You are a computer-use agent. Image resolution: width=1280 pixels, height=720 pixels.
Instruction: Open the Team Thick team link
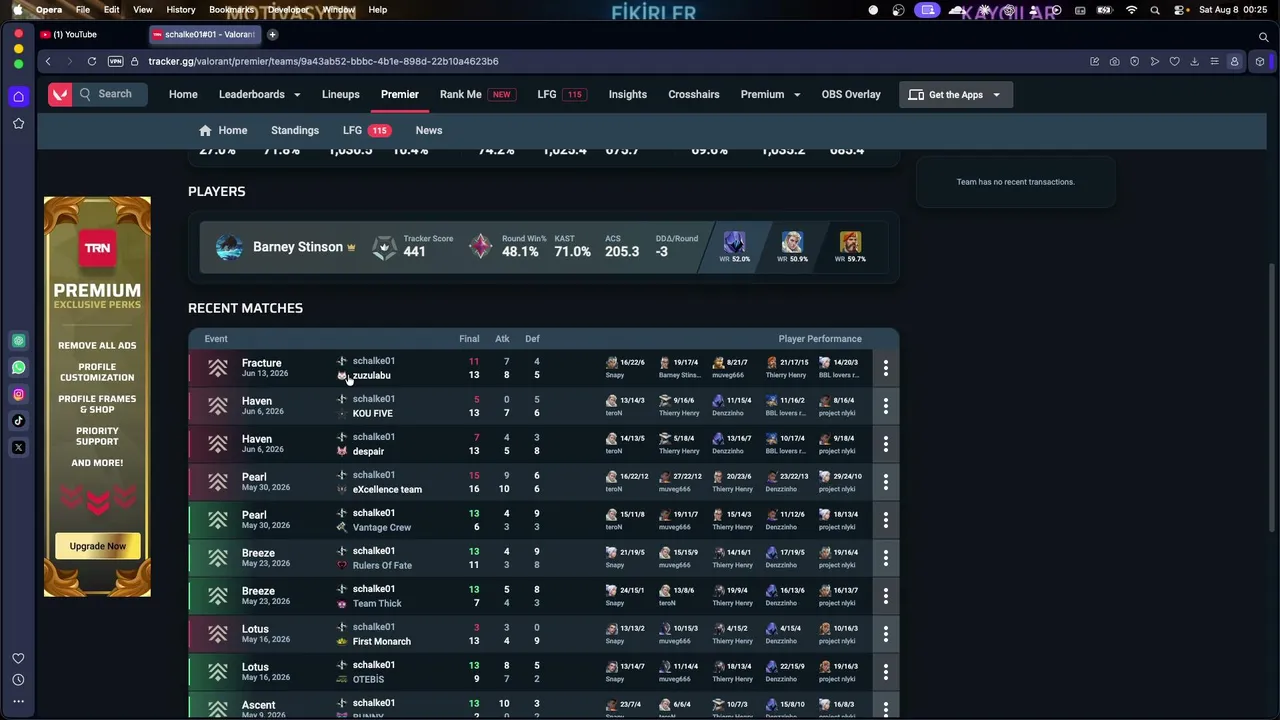377,604
